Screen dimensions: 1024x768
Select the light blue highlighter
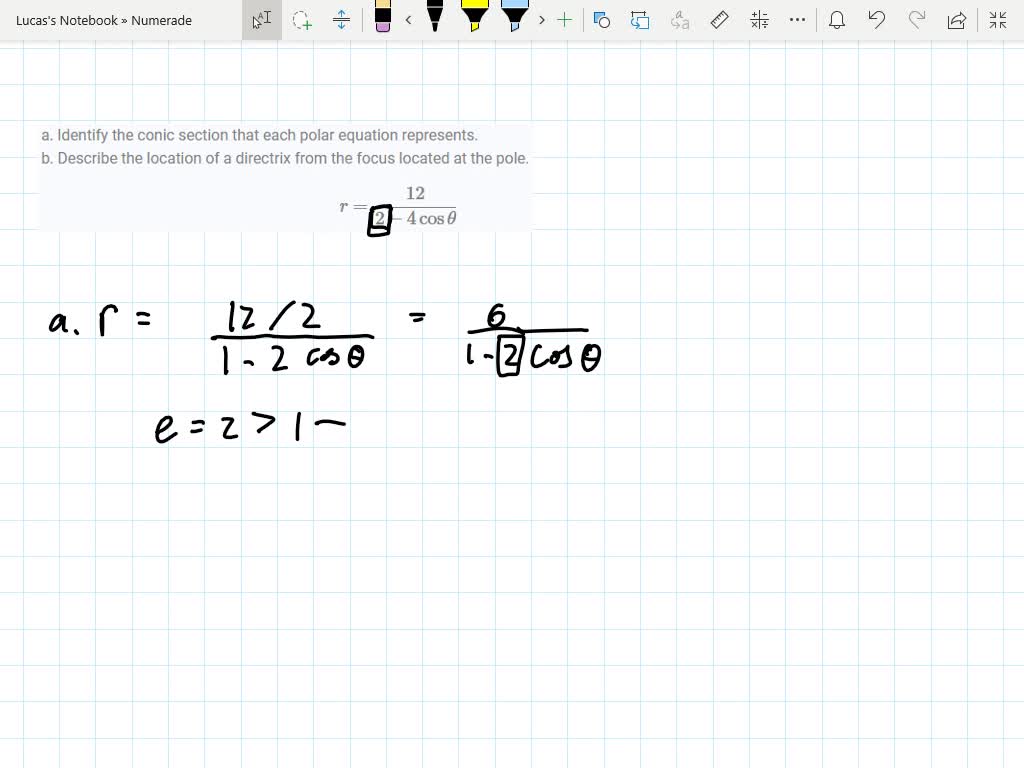pos(515,16)
